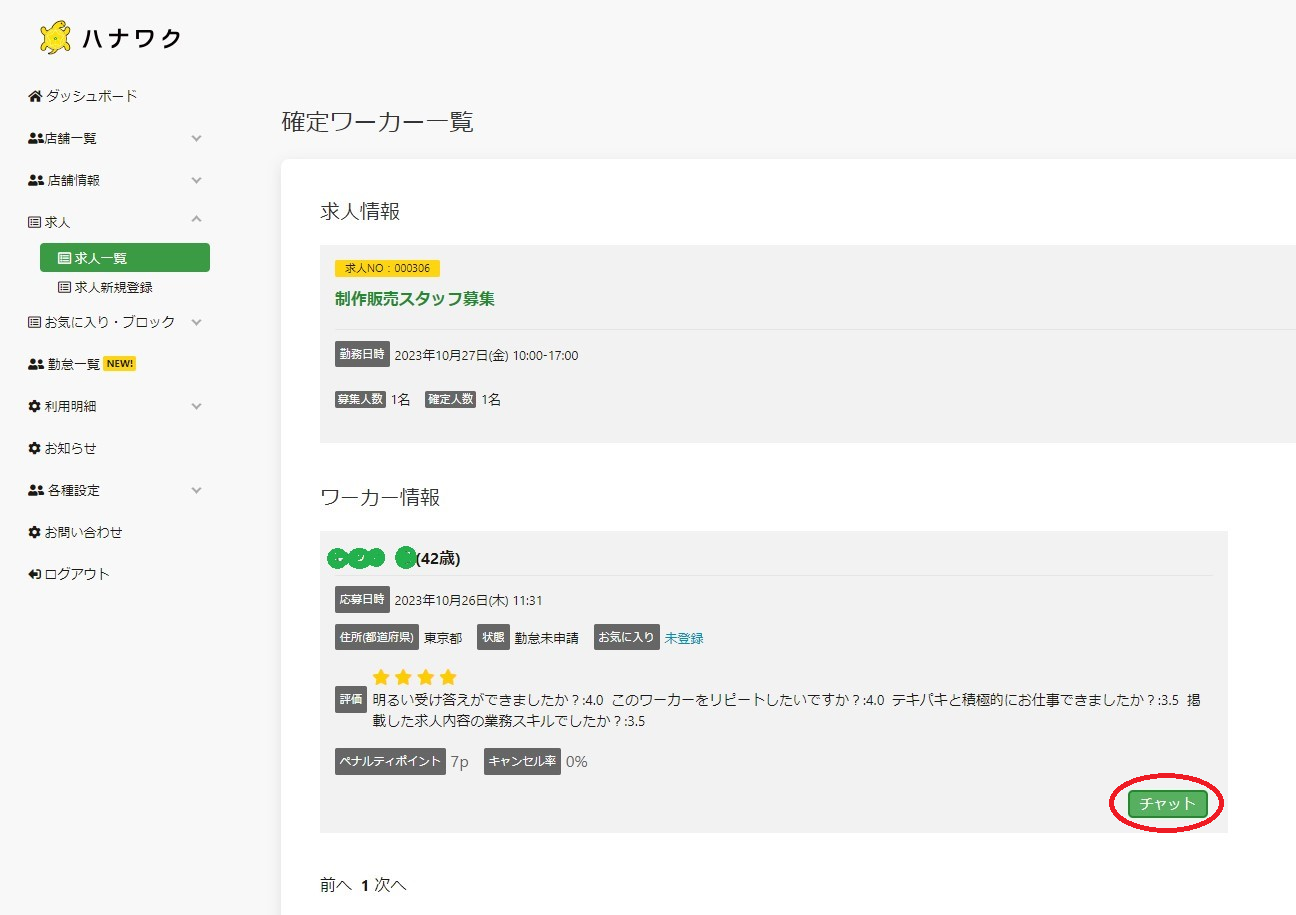Click the gear icon beside 利用明細

click(33, 406)
